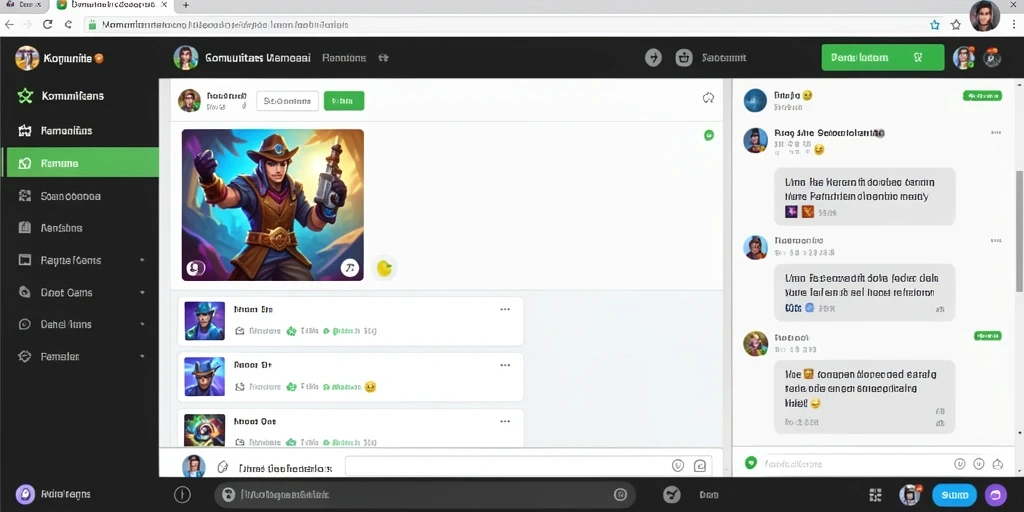The image size is (1024, 512).
Task: Click the square icon at comment input's end
Action: 699,466
